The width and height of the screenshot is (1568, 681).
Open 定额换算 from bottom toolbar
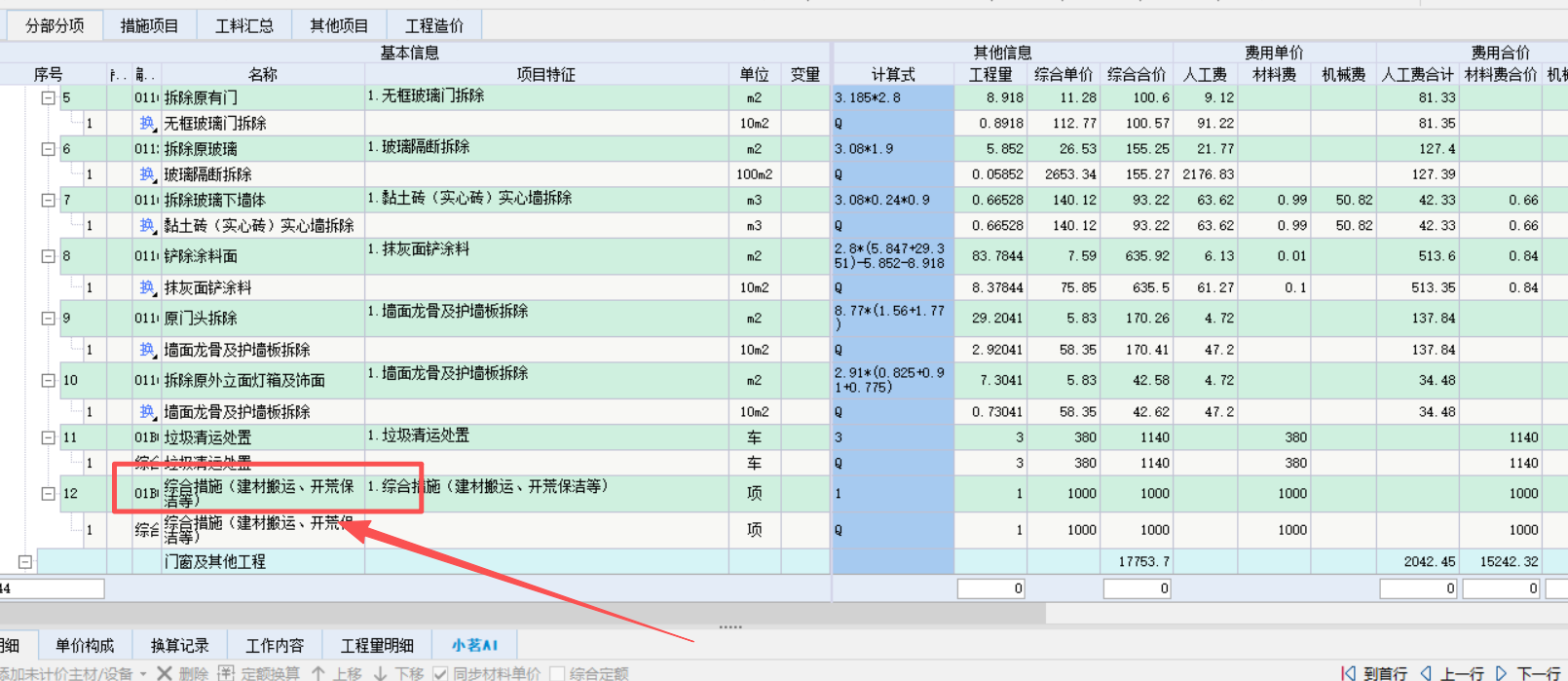pyautogui.click(x=258, y=673)
